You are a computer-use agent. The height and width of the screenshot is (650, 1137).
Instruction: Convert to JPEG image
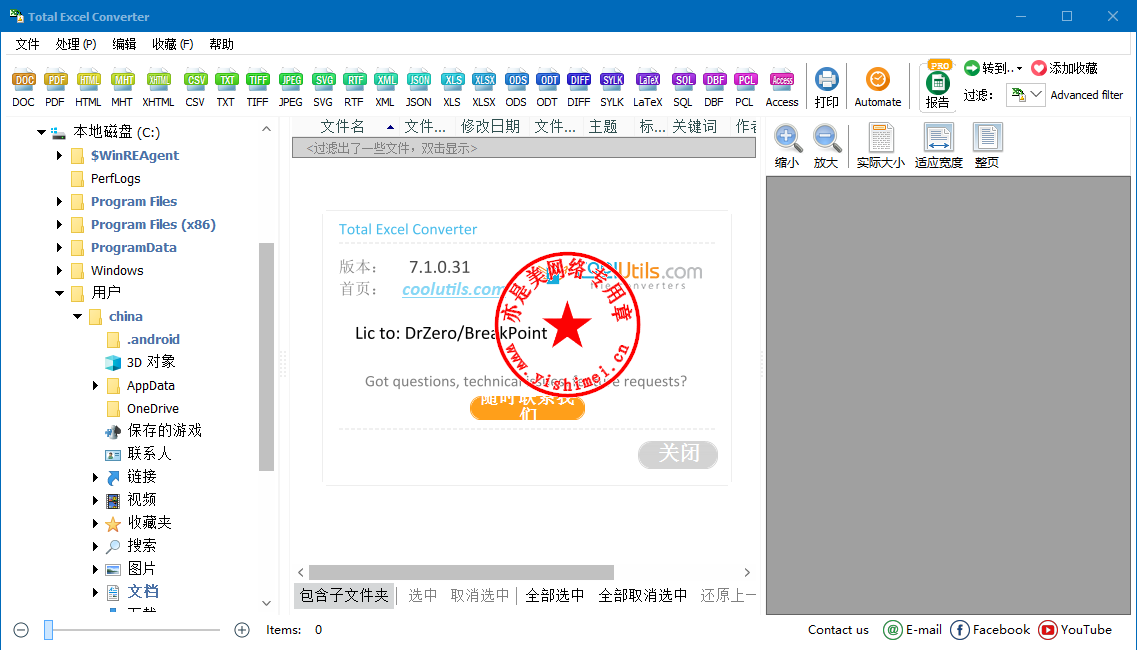pyautogui.click(x=291, y=87)
